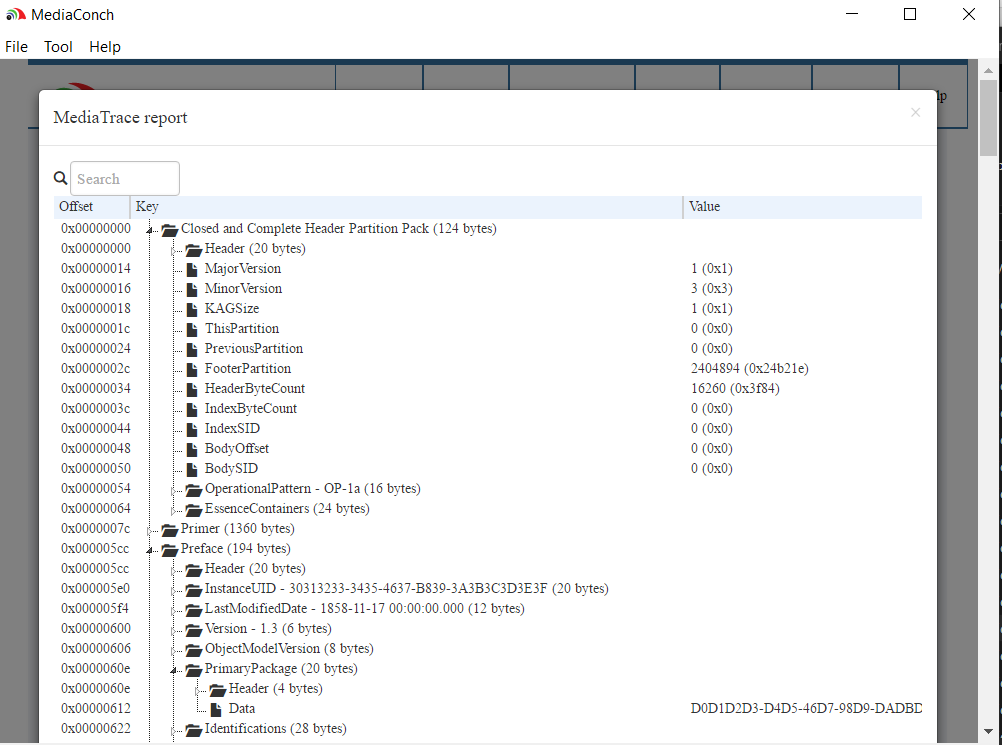Click the scrollbar down arrow

click(x=988, y=732)
